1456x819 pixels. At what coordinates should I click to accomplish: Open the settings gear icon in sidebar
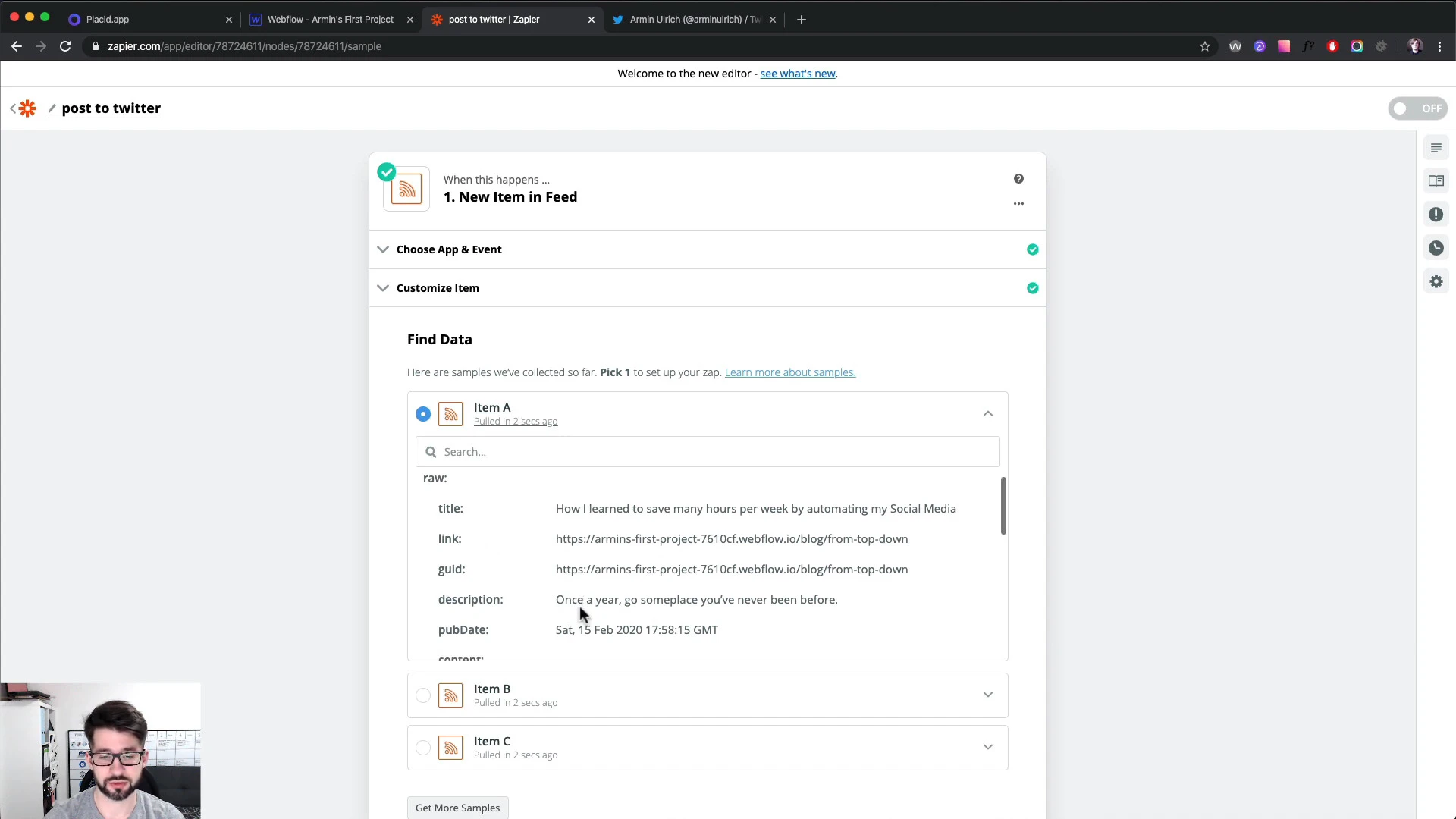pos(1436,281)
